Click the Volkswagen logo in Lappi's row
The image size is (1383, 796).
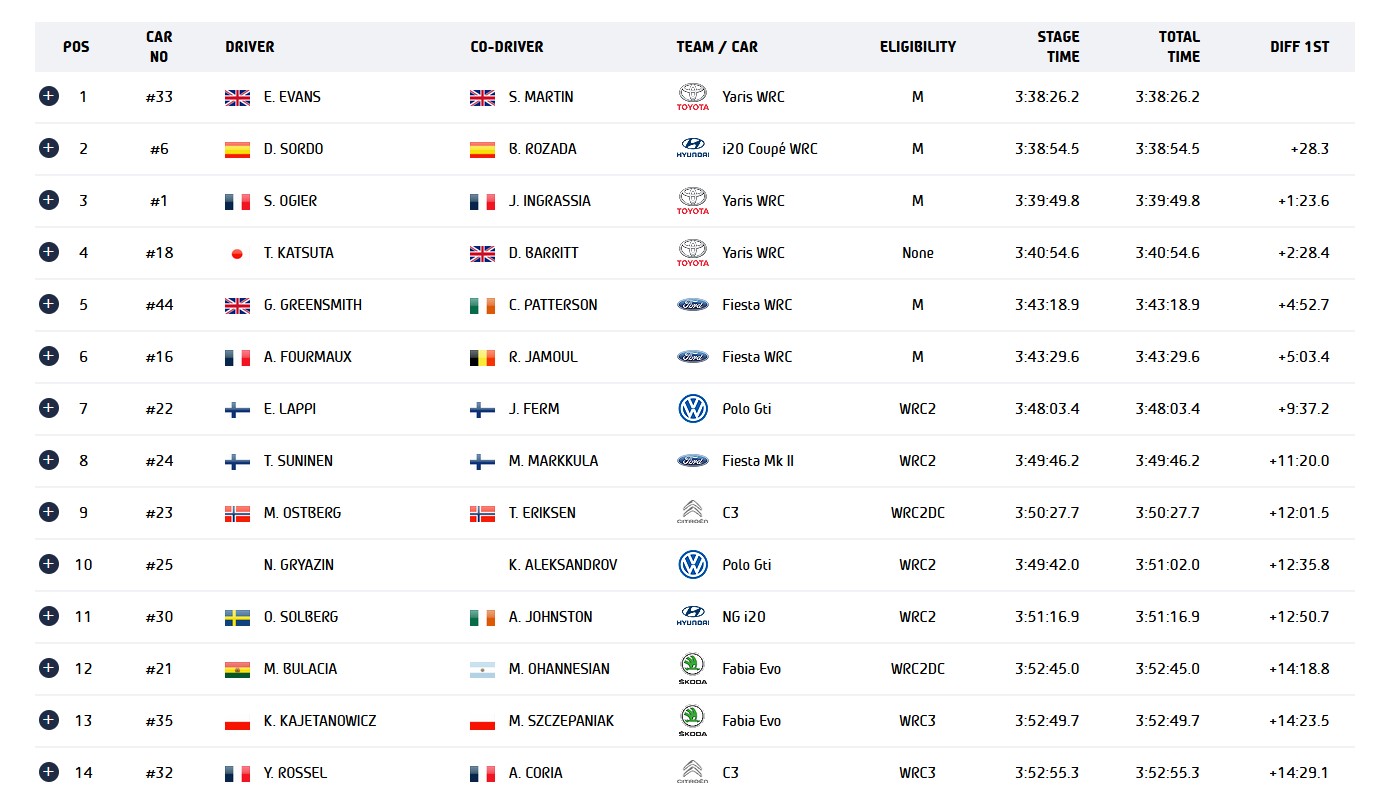tap(692, 408)
